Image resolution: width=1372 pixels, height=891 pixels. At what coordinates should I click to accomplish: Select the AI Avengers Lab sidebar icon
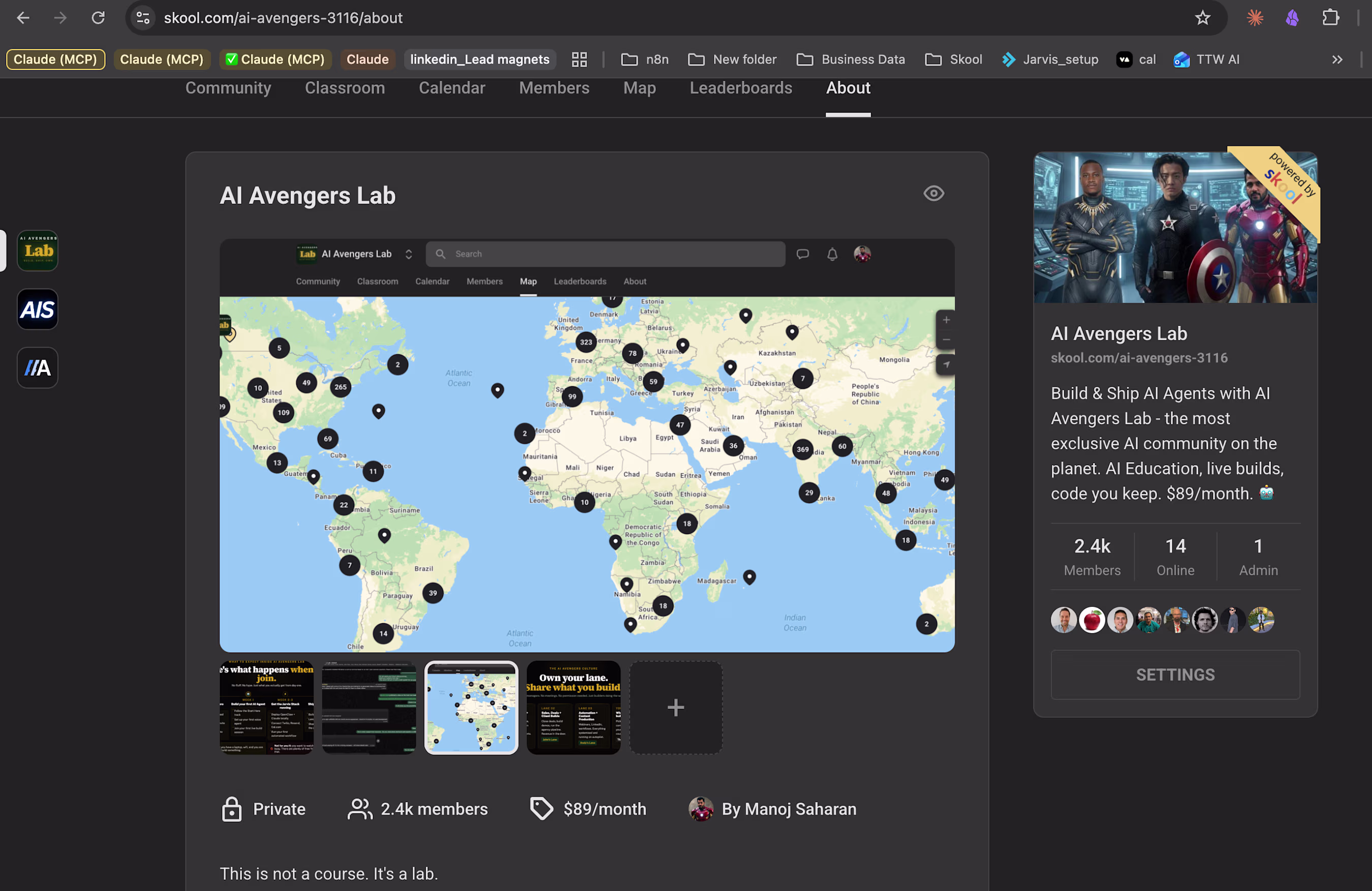38,251
